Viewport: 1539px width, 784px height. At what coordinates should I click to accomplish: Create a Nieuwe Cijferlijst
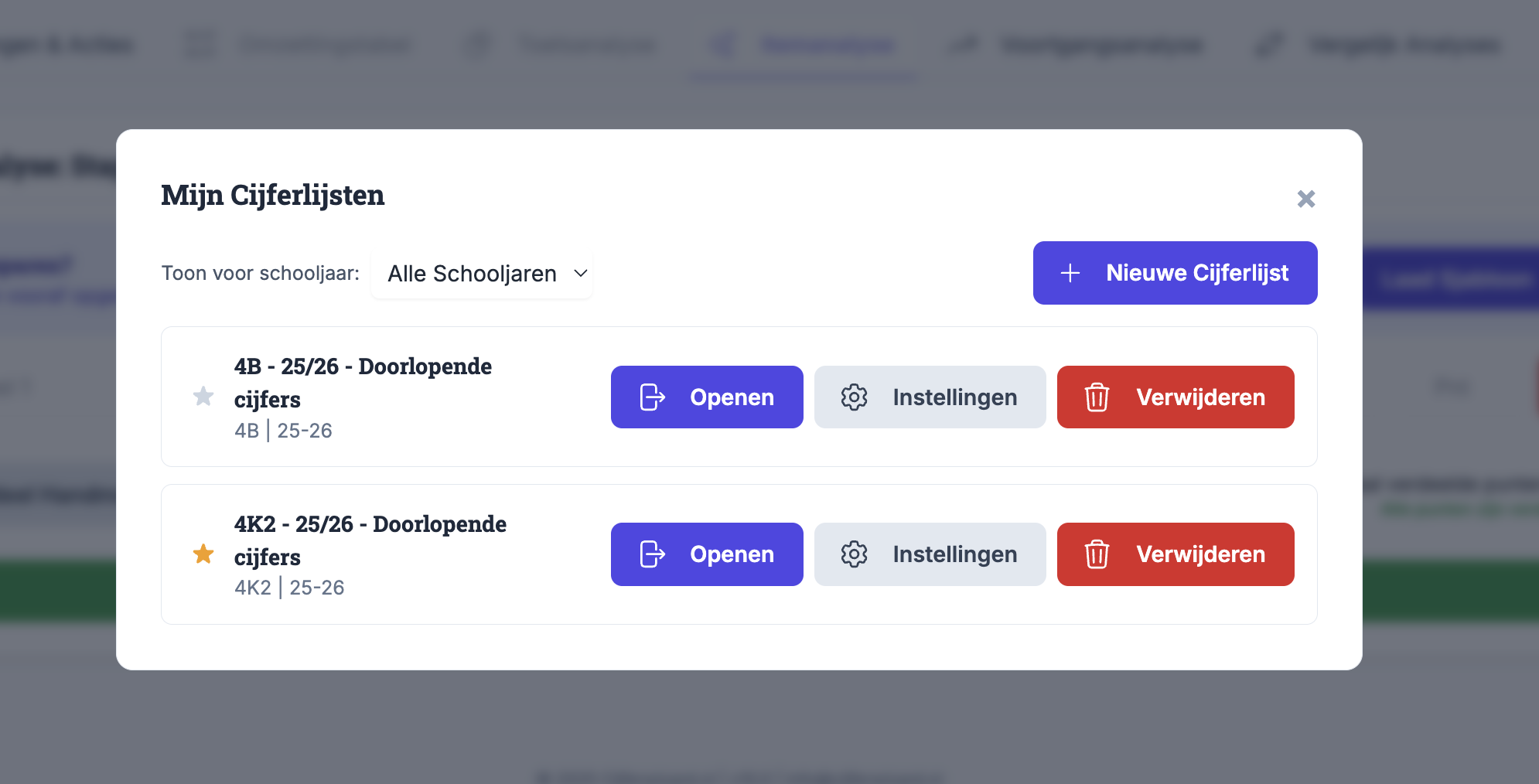(1175, 273)
